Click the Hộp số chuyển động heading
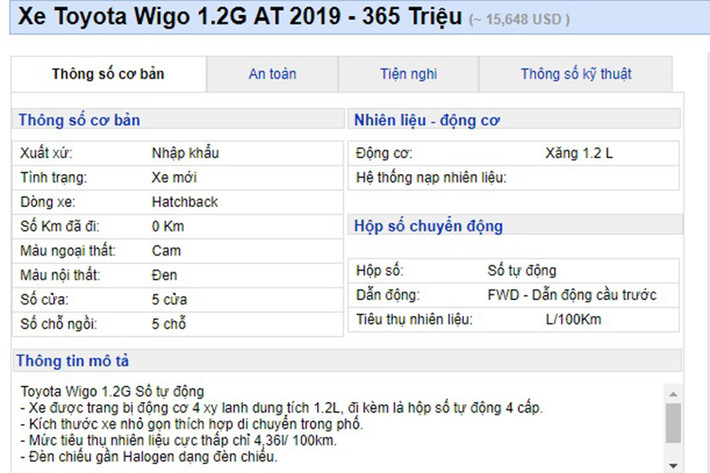This screenshot has width=710, height=473. (x=428, y=226)
